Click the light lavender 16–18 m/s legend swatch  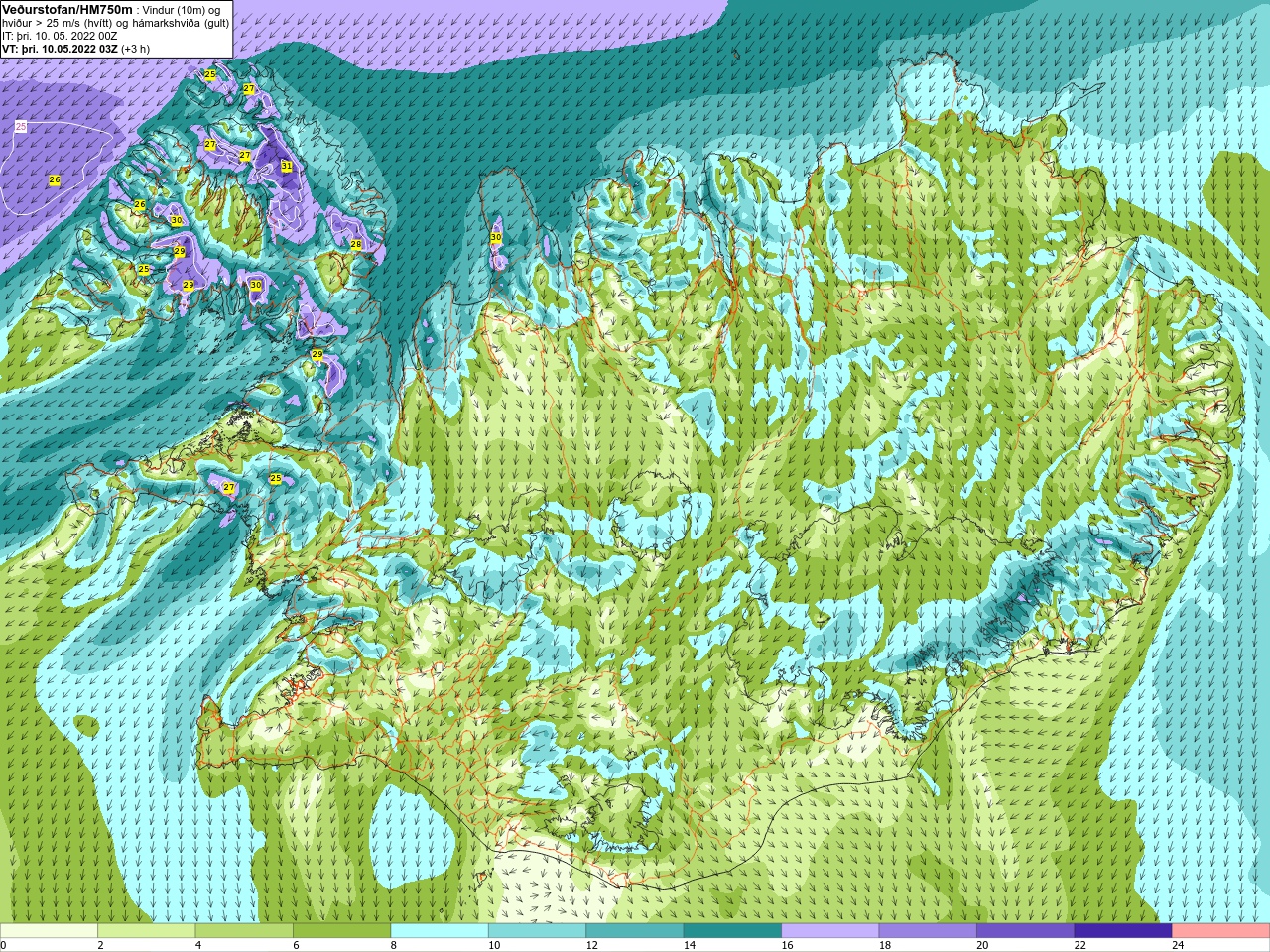pyautogui.click(x=830, y=931)
